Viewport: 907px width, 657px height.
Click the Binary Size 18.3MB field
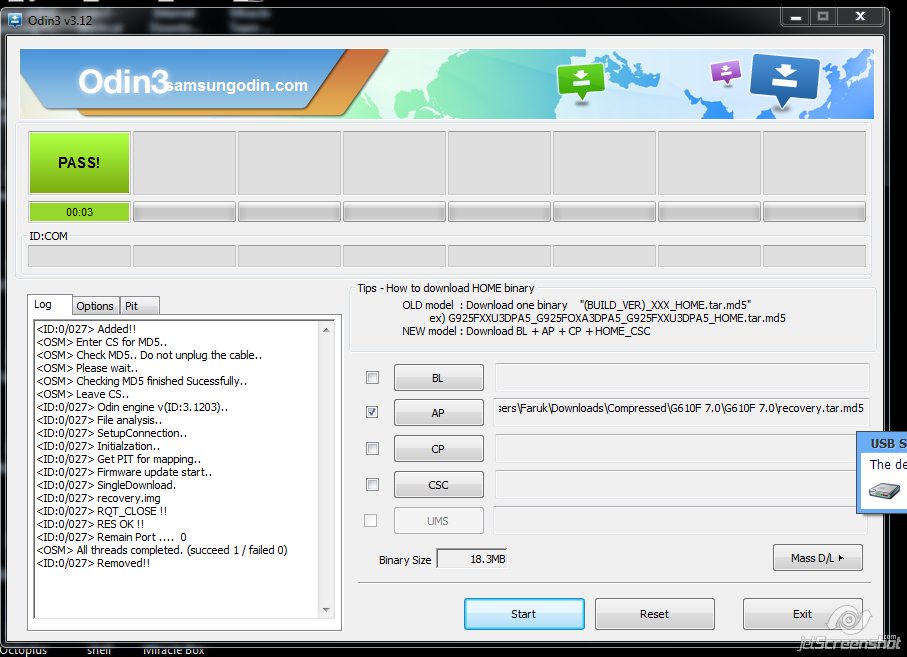pos(472,559)
